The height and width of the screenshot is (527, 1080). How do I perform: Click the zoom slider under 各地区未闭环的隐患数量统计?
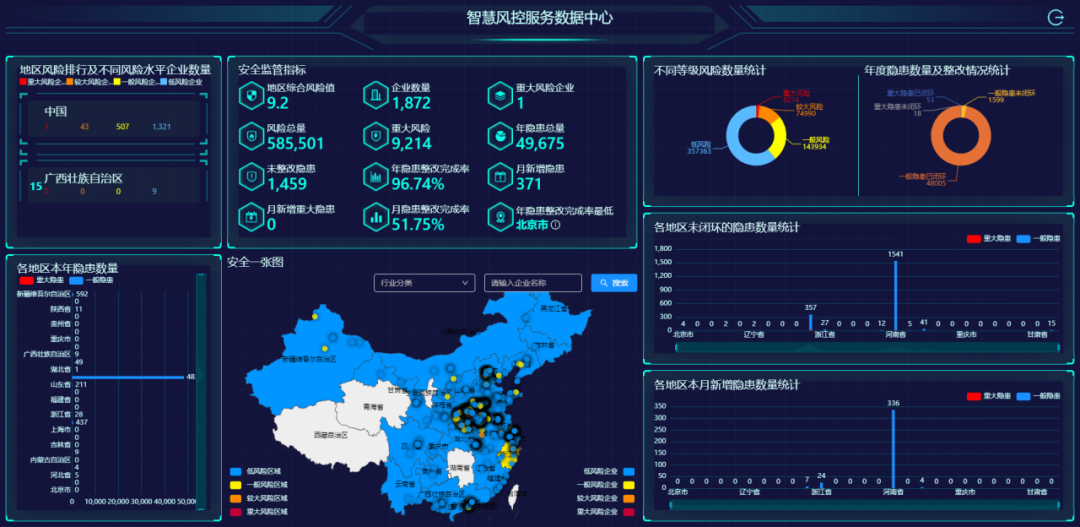tap(868, 348)
